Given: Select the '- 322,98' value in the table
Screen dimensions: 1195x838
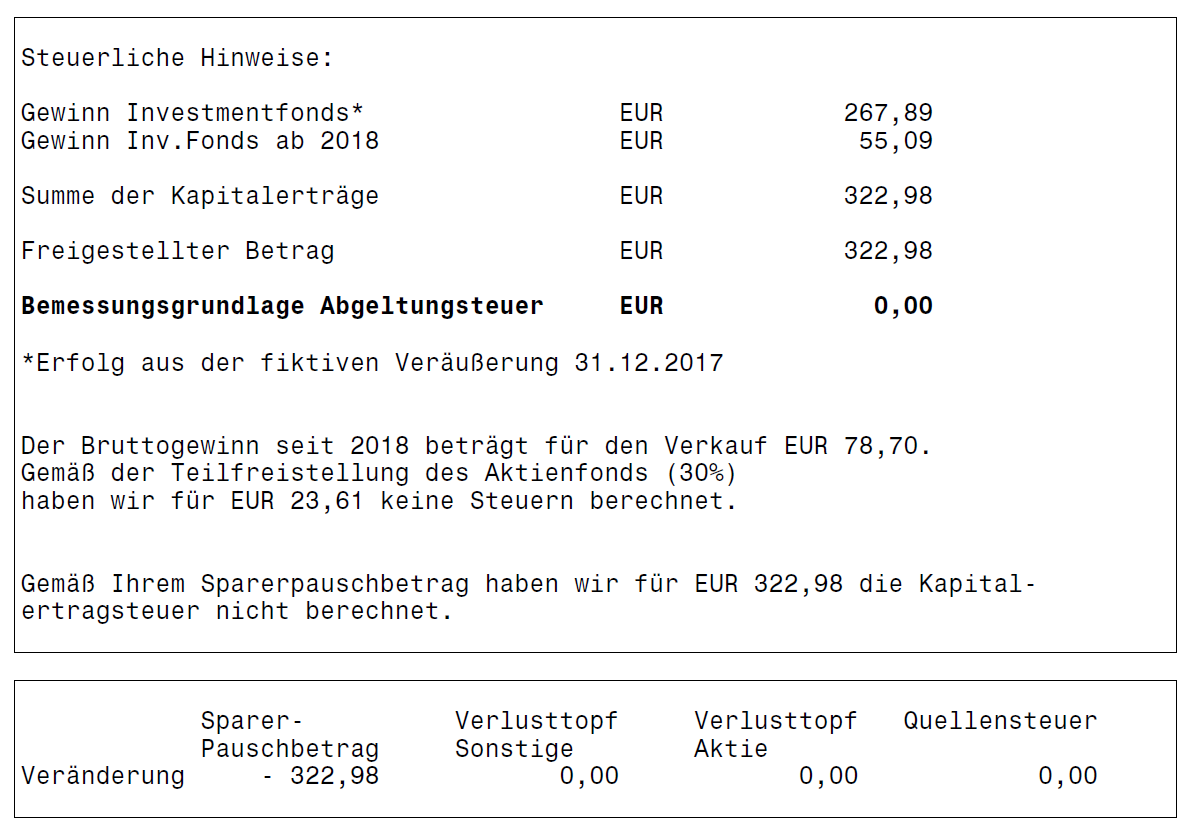Looking at the screenshot, I should click(320, 776).
